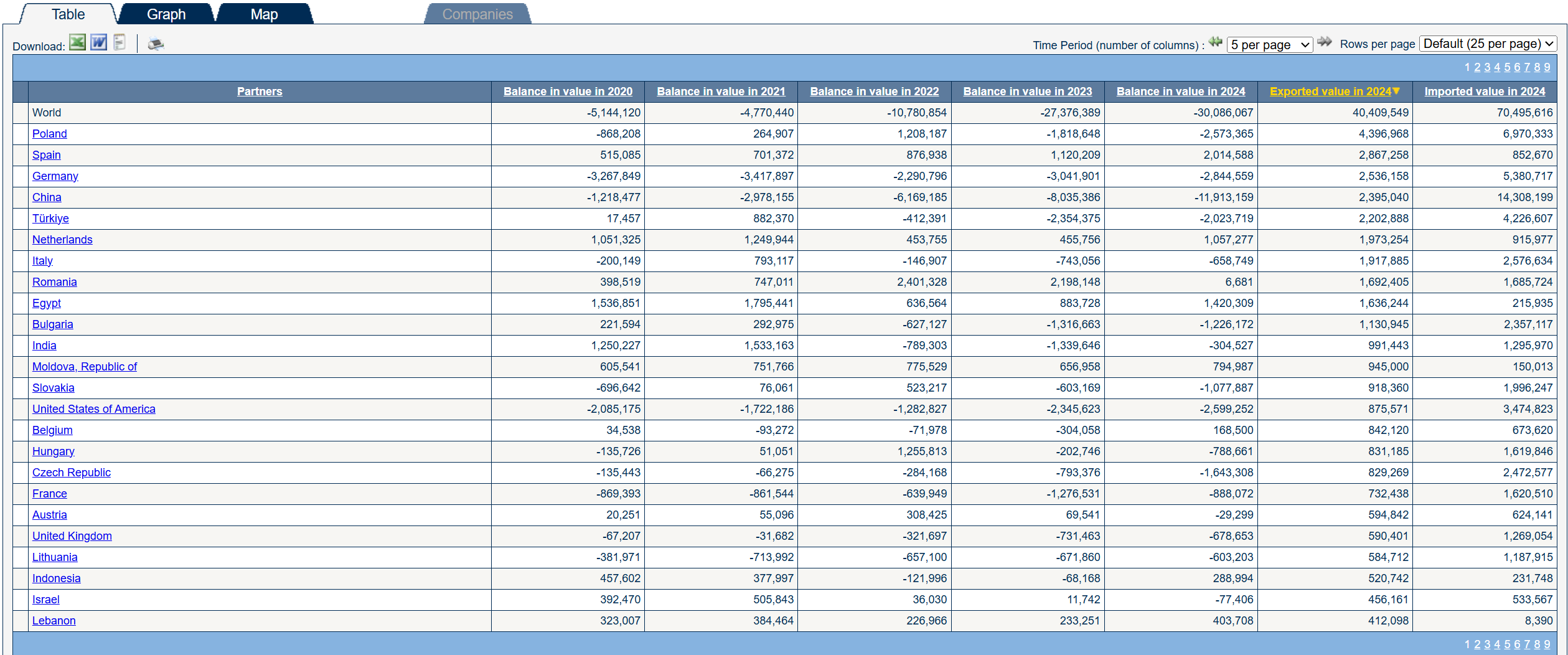Open the India partner link
1568x655 pixels.
[x=44, y=346]
